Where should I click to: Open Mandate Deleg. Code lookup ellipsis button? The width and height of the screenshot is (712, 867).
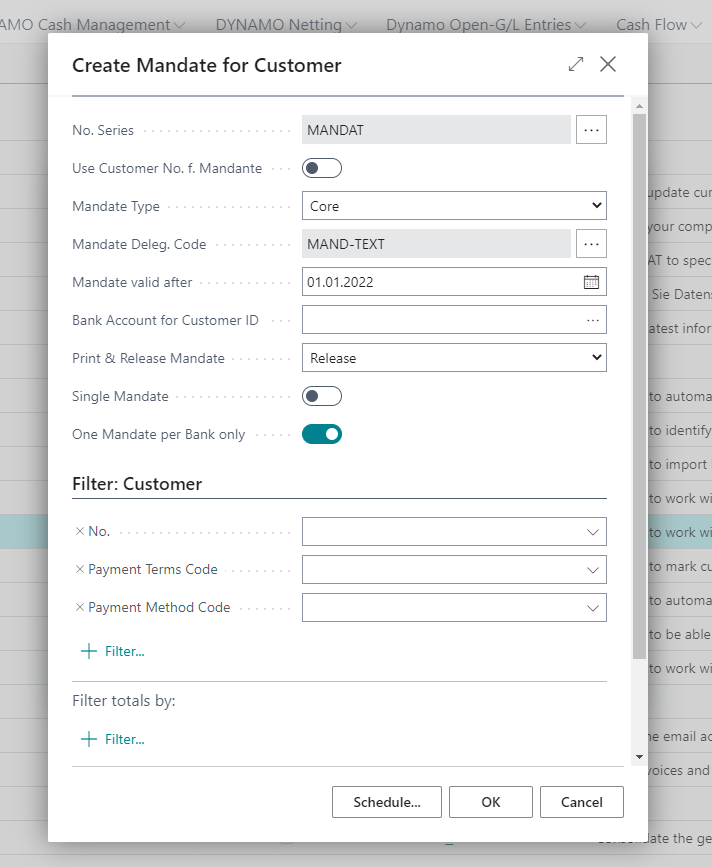click(591, 244)
